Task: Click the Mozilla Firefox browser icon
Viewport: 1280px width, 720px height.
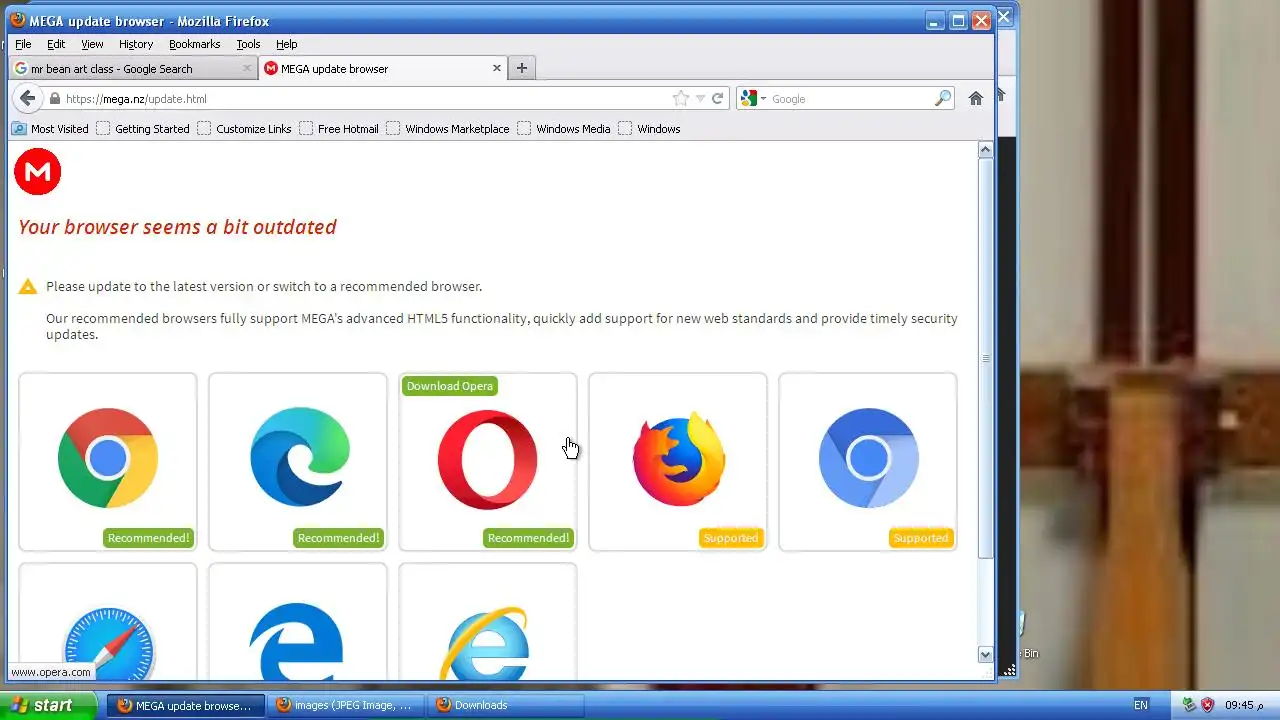Action: (x=679, y=459)
